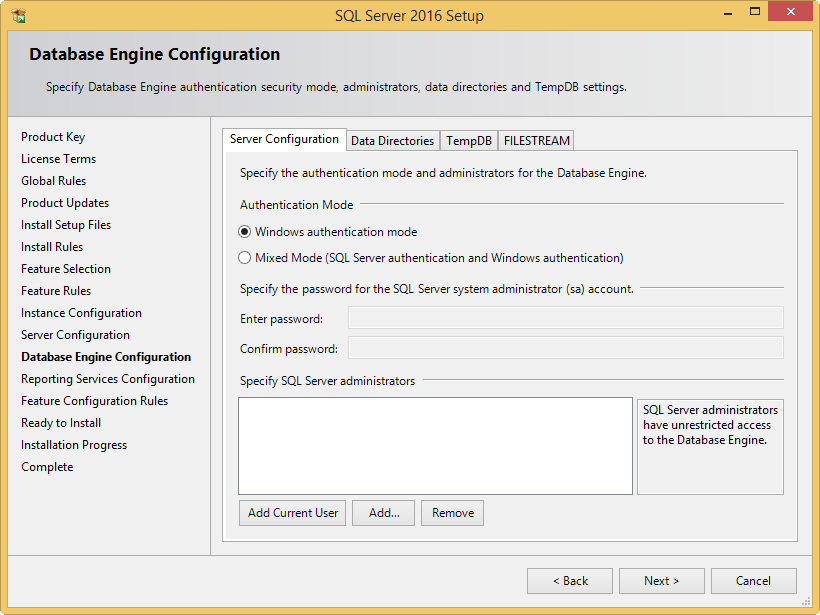Select the Feature Configuration Rules step
820x615 pixels.
(95, 401)
